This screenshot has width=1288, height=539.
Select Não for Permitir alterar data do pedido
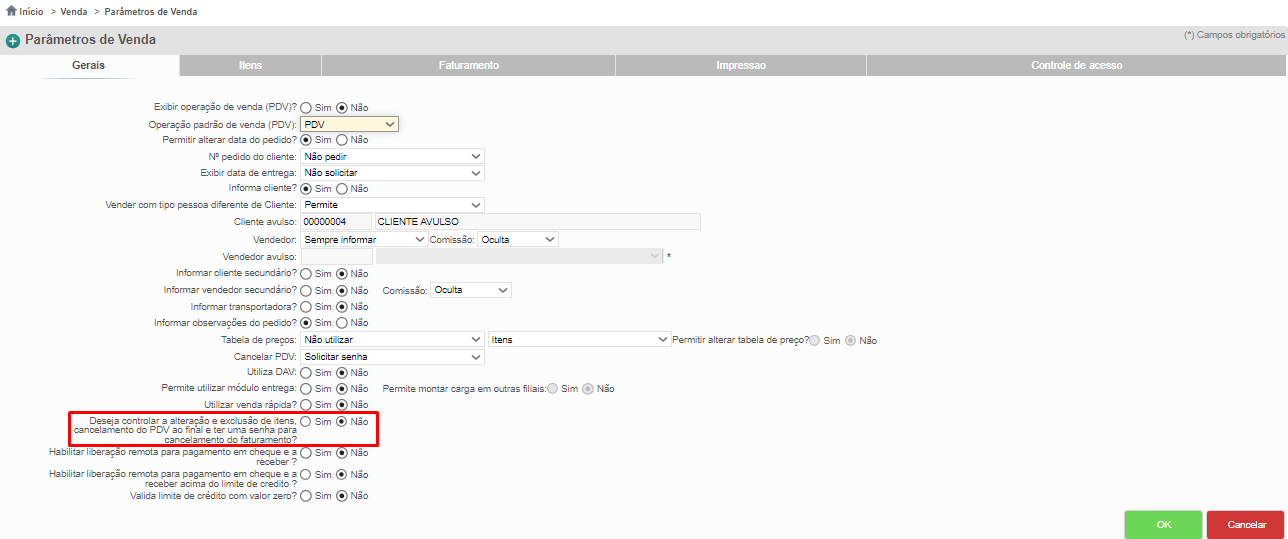point(342,140)
